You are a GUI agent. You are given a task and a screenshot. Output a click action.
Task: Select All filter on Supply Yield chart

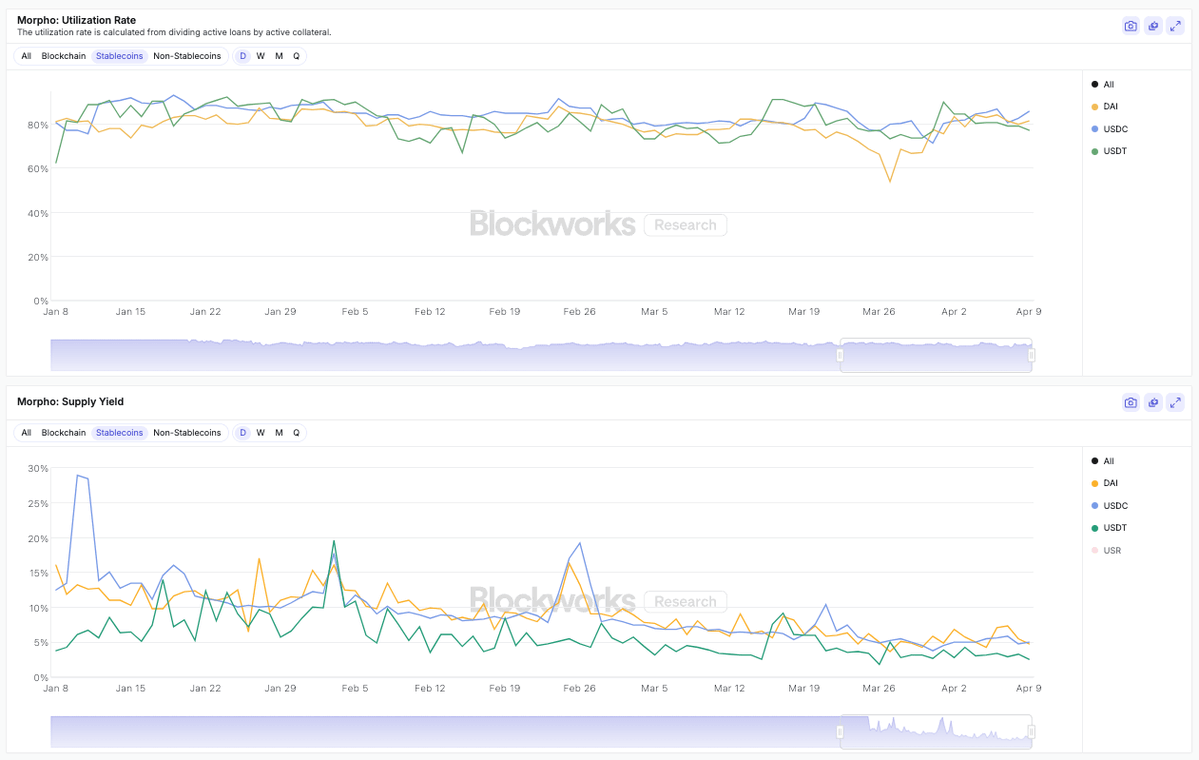pyautogui.click(x=26, y=433)
